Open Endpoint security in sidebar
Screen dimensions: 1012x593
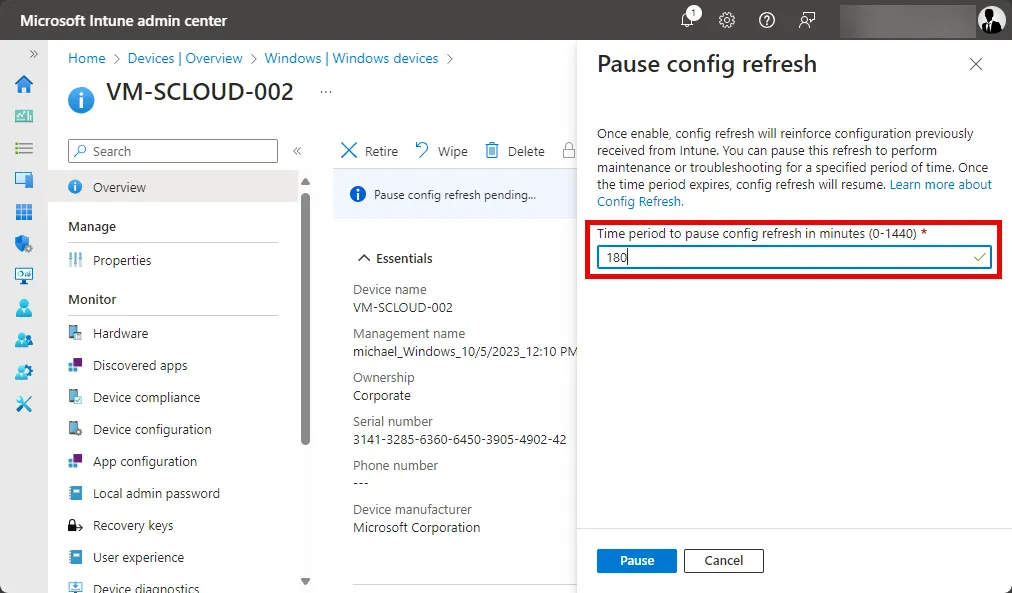pyautogui.click(x=24, y=244)
